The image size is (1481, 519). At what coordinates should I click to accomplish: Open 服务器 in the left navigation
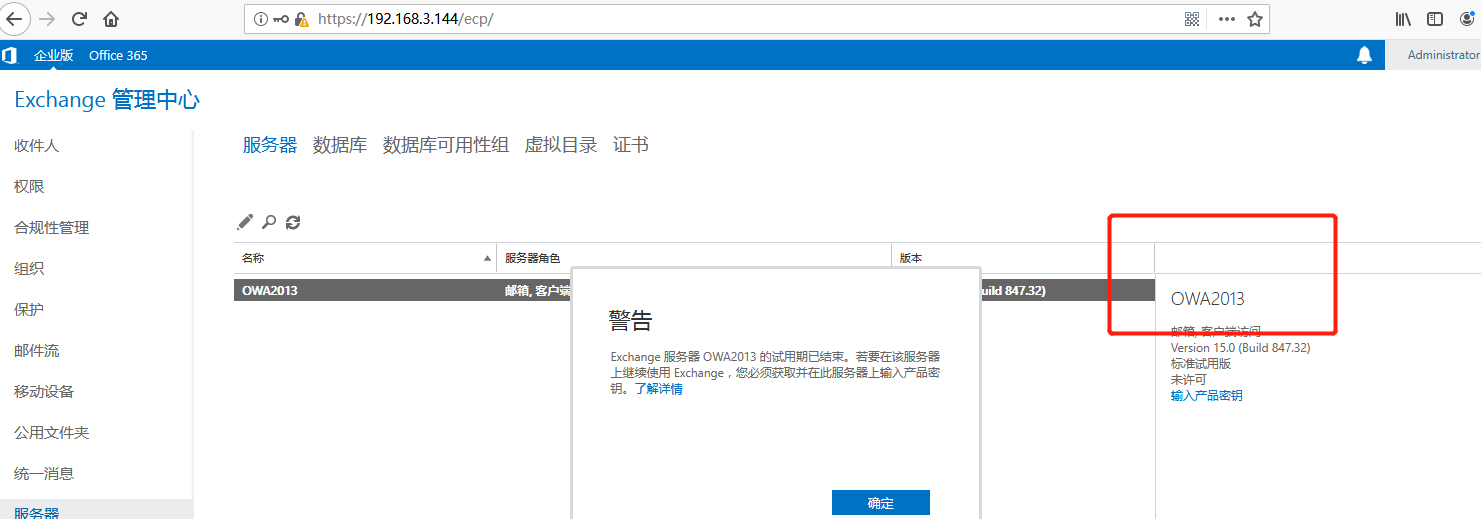click(37, 511)
